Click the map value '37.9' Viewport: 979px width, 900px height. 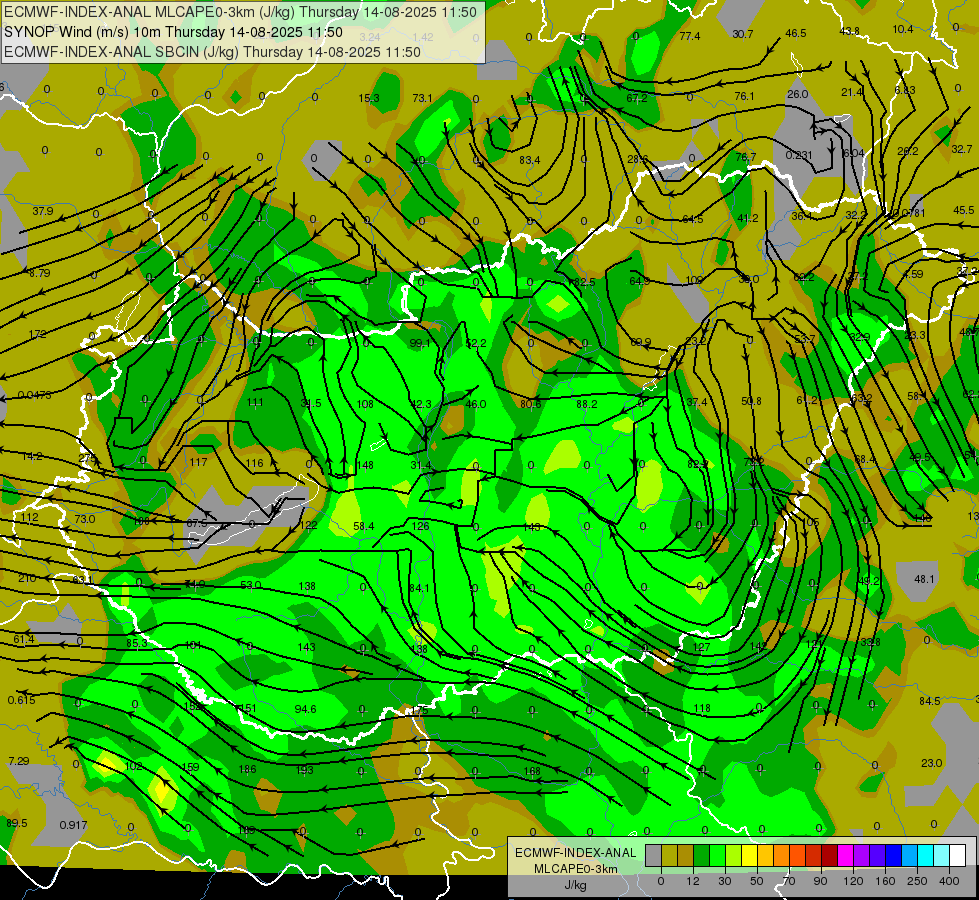click(x=43, y=211)
